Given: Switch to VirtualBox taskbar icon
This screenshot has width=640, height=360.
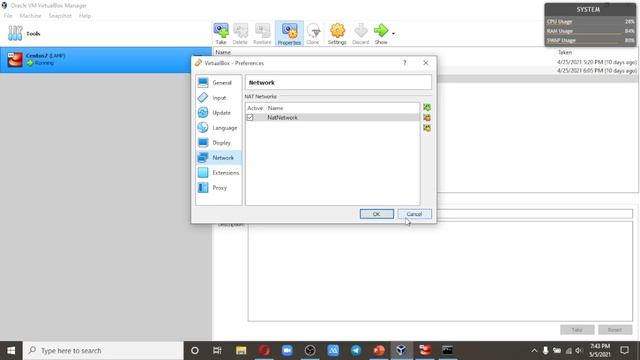Looking at the screenshot, I should click(x=402, y=351).
